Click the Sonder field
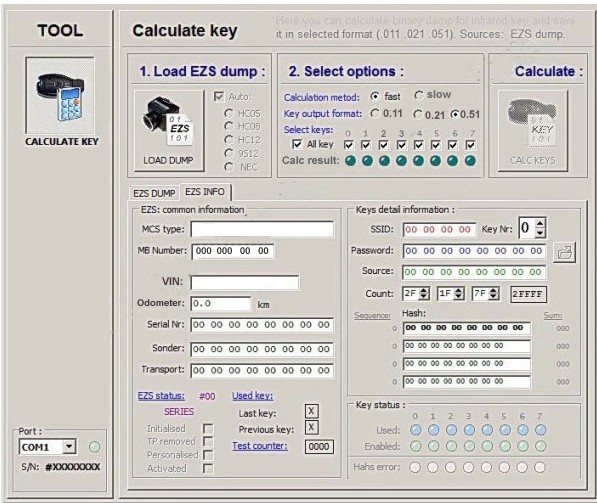This screenshot has height=503, width=597. point(262,349)
